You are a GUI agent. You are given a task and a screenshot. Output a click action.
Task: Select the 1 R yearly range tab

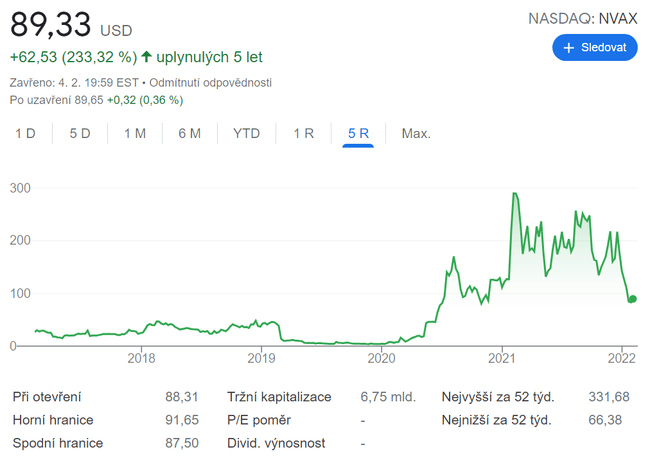pos(304,133)
